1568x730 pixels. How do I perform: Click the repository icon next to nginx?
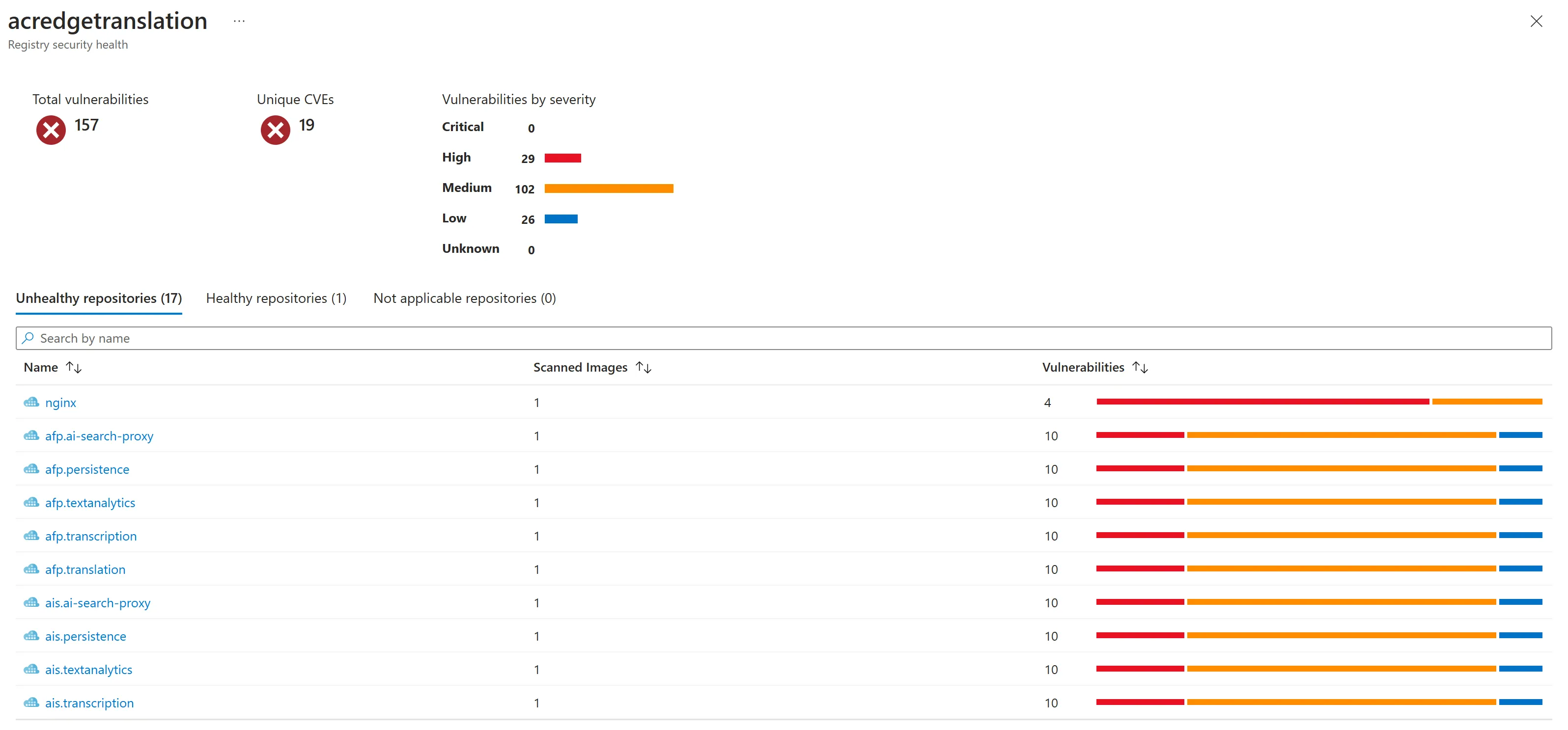pos(31,402)
